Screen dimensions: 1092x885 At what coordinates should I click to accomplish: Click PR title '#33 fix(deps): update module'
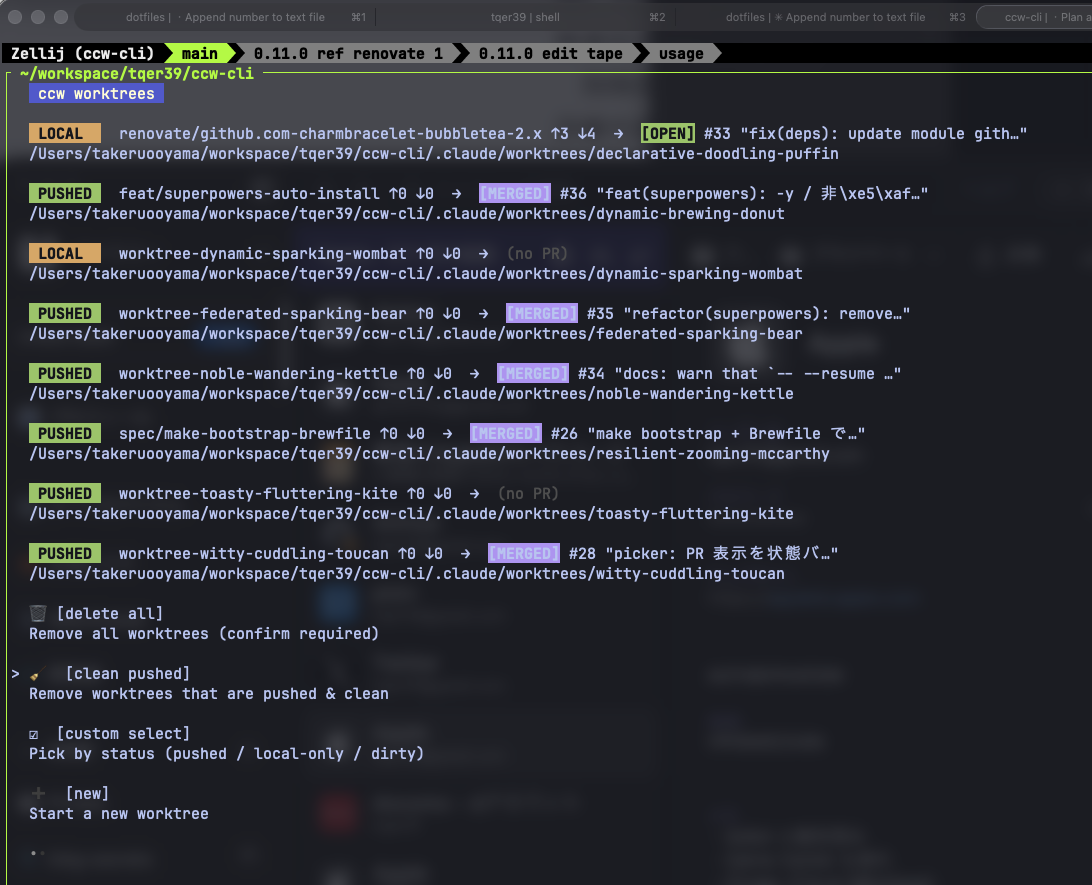tap(865, 134)
